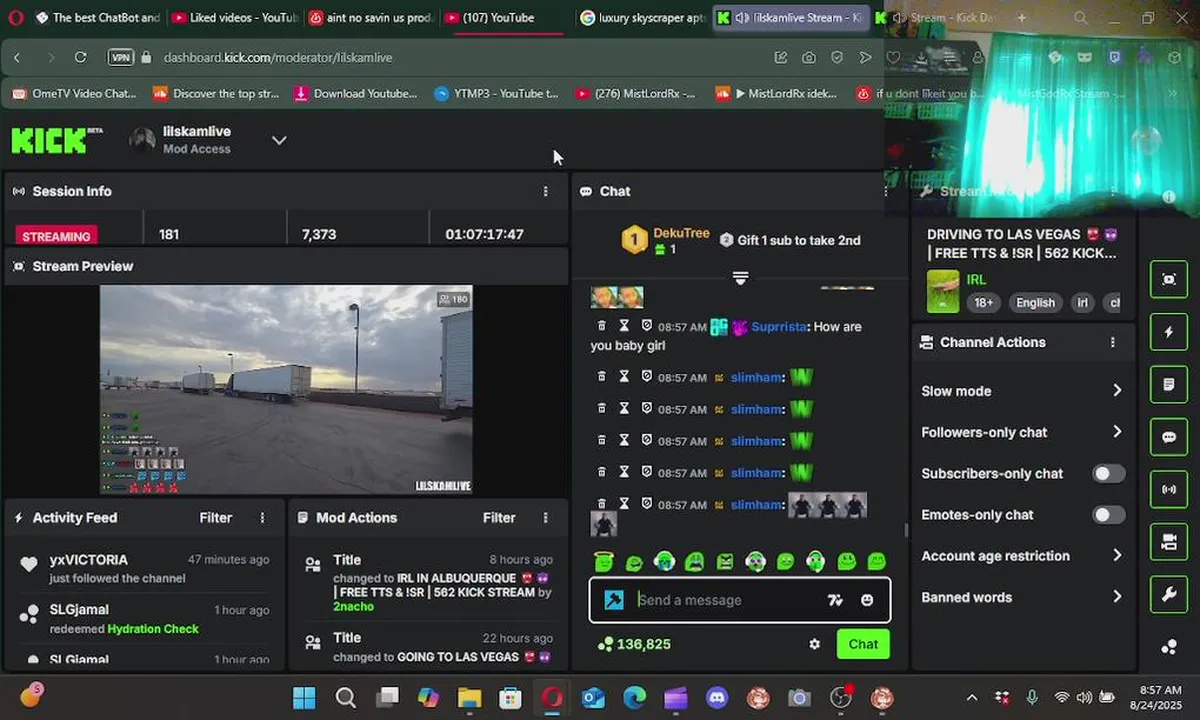Click the lightning bolt sidebar icon
This screenshot has height=720, width=1200.
(1169, 332)
